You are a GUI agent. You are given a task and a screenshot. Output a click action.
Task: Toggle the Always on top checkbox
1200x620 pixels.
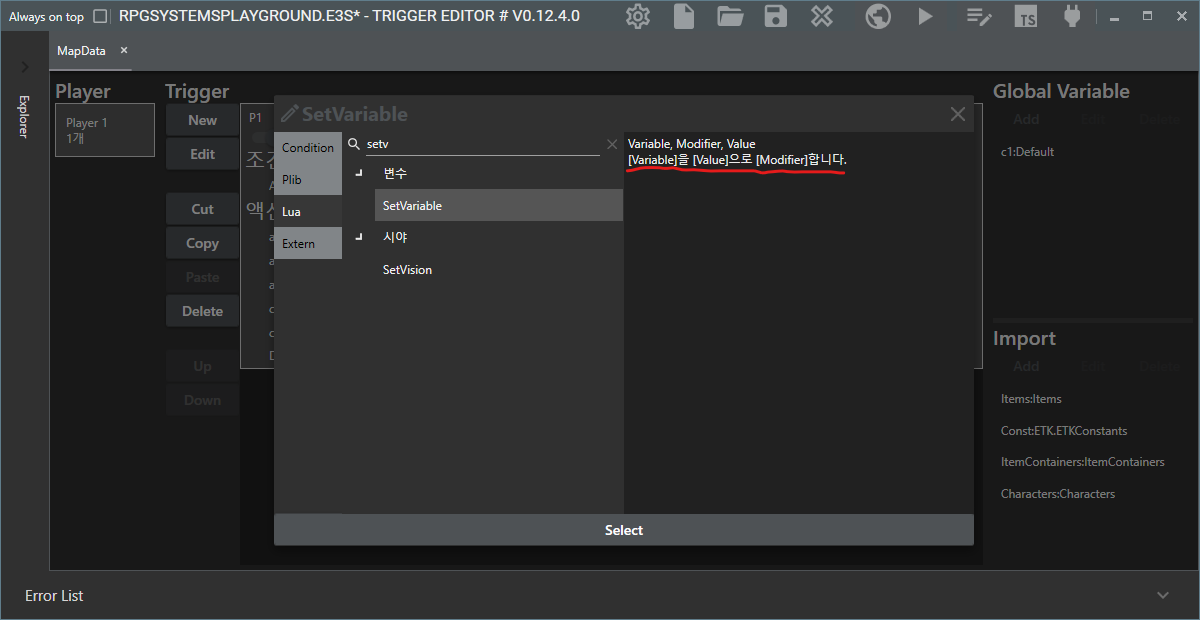tap(99, 16)
